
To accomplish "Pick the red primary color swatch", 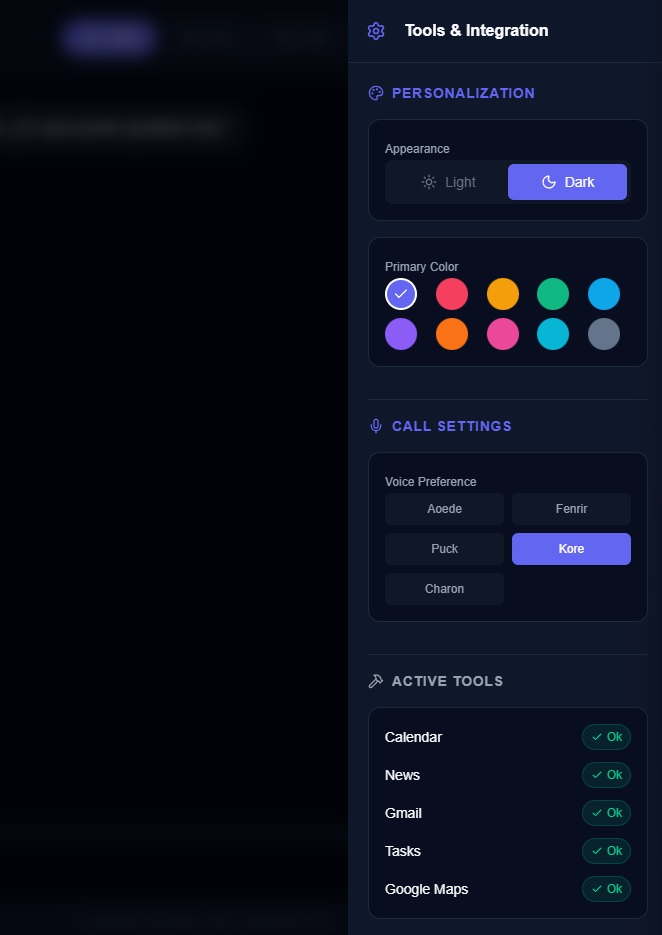I will pos(452,295).
